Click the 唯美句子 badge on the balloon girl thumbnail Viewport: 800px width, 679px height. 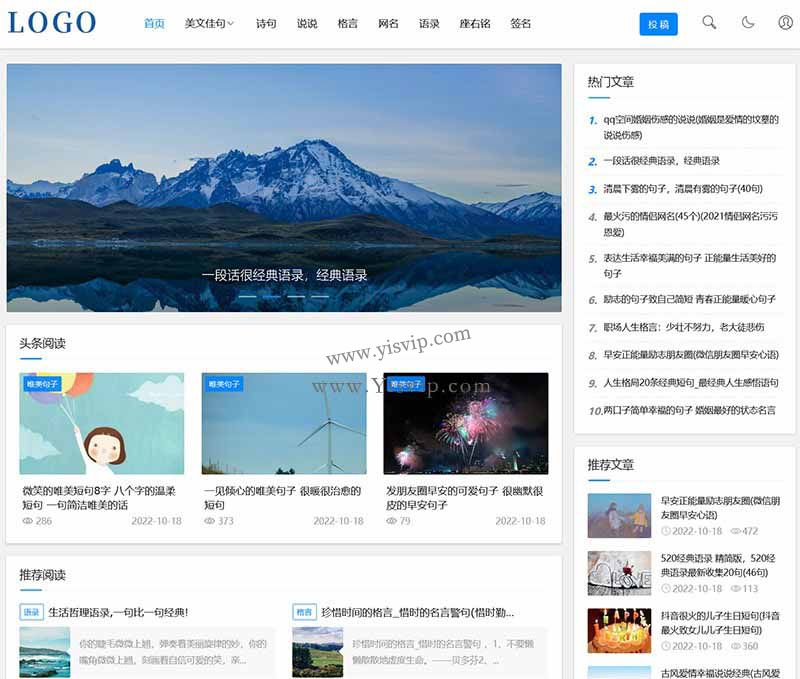[42, 384]
